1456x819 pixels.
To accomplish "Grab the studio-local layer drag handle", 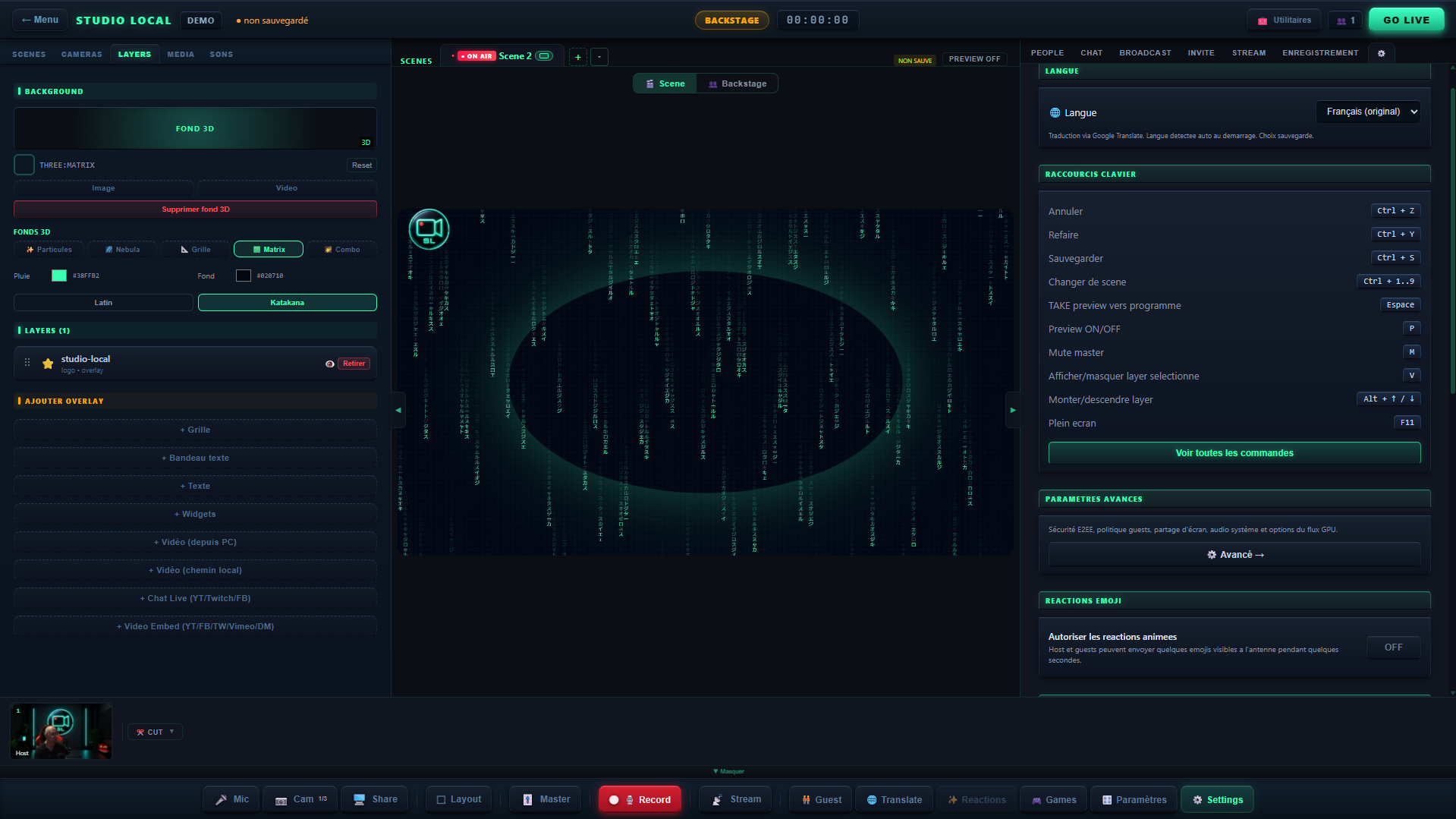I will (x=27, y=363).
